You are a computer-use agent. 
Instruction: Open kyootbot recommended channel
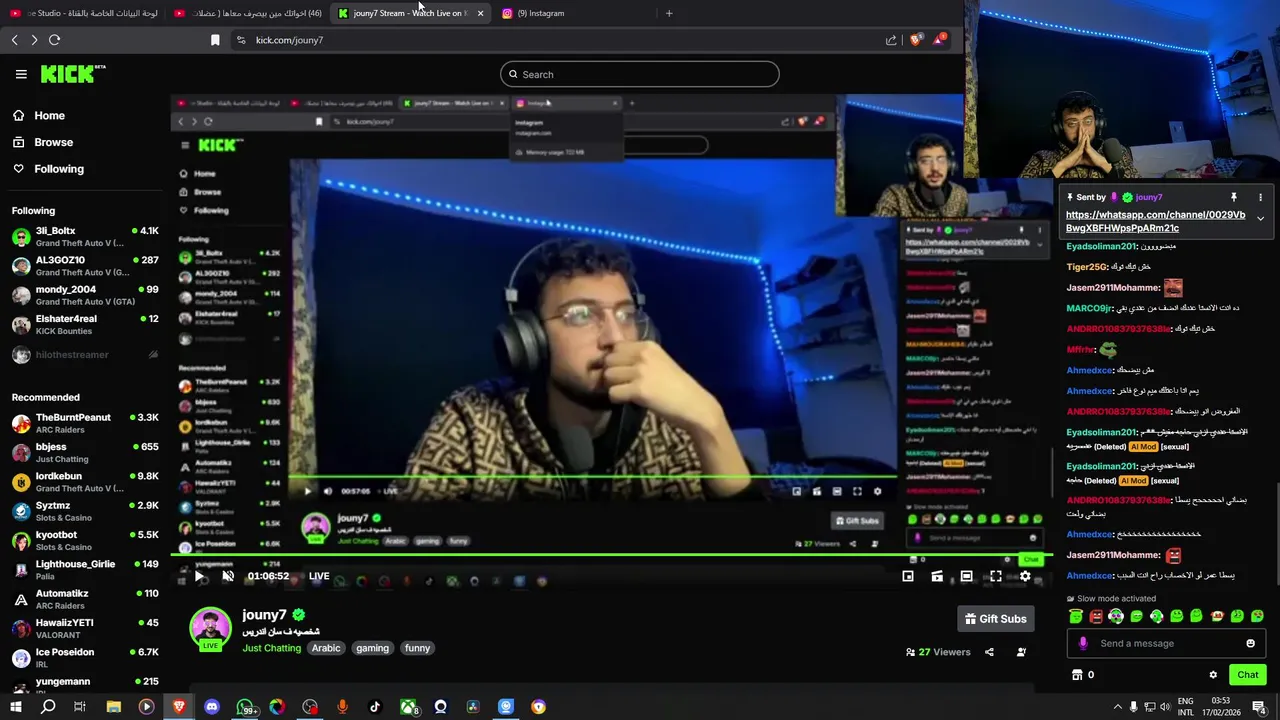(x=85, y=540)
